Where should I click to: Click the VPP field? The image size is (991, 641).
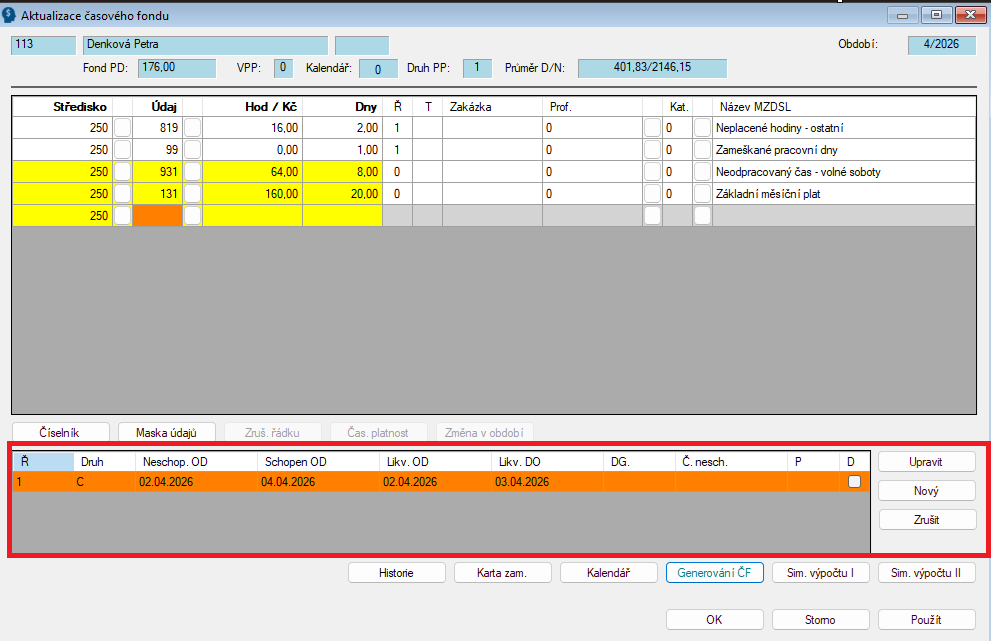tap(283, 68)
